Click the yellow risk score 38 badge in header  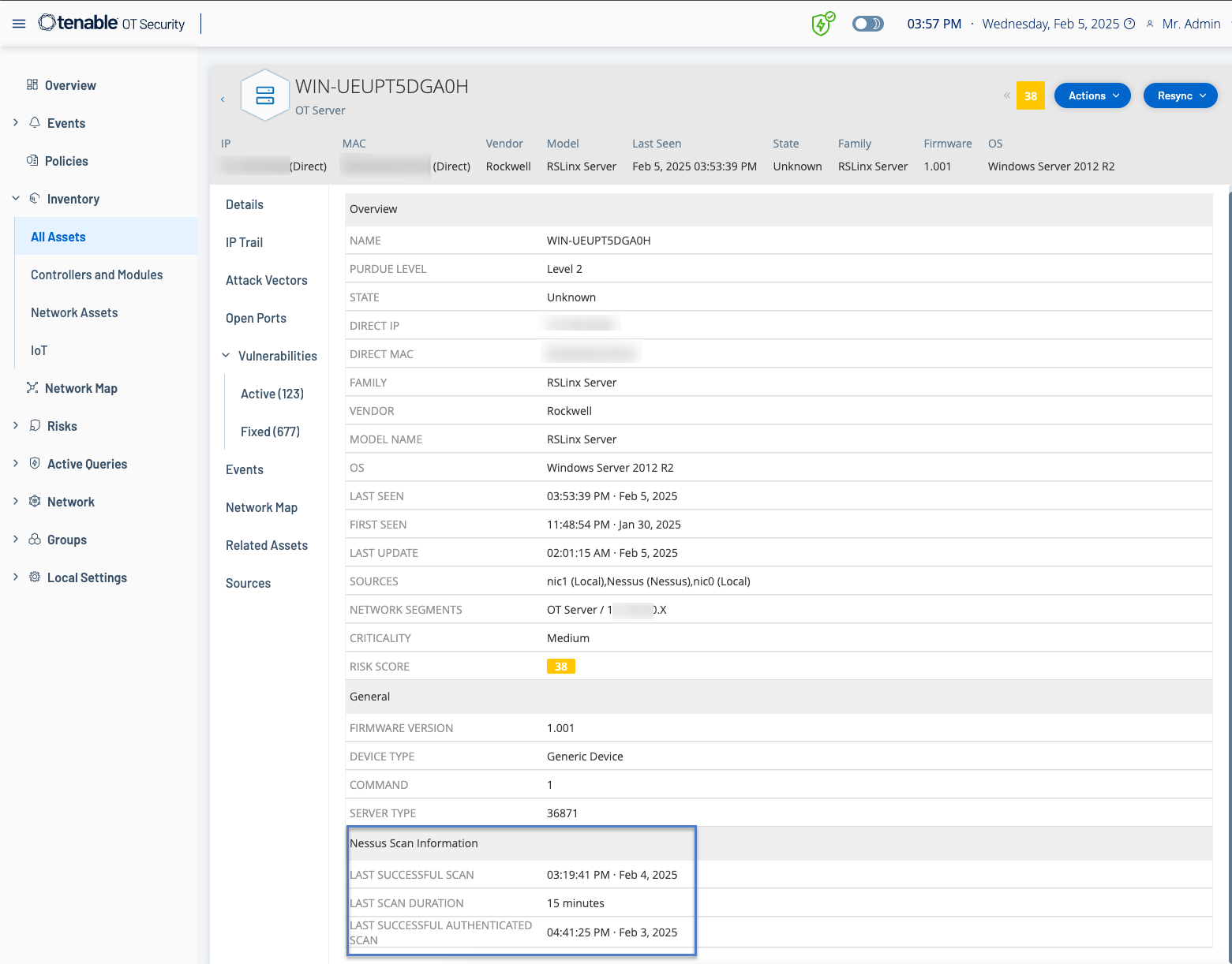pos(1030,95)
